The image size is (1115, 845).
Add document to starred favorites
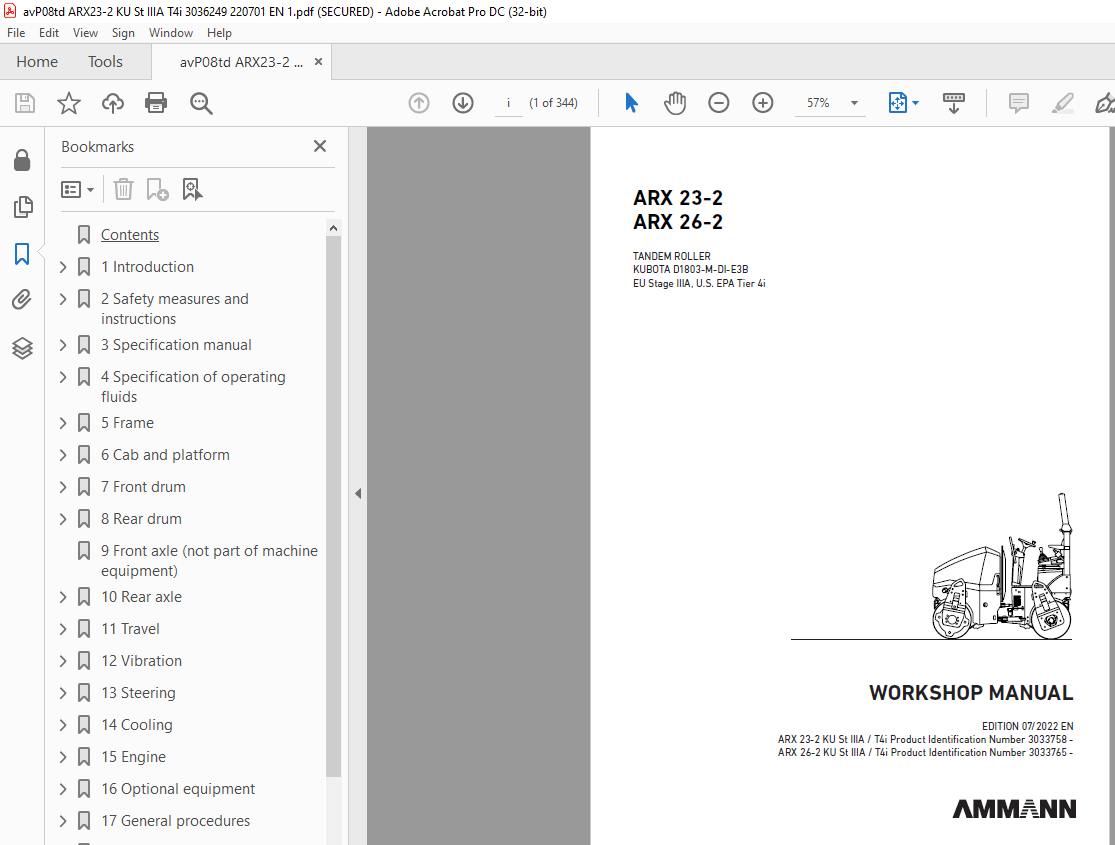click(69, 103)
